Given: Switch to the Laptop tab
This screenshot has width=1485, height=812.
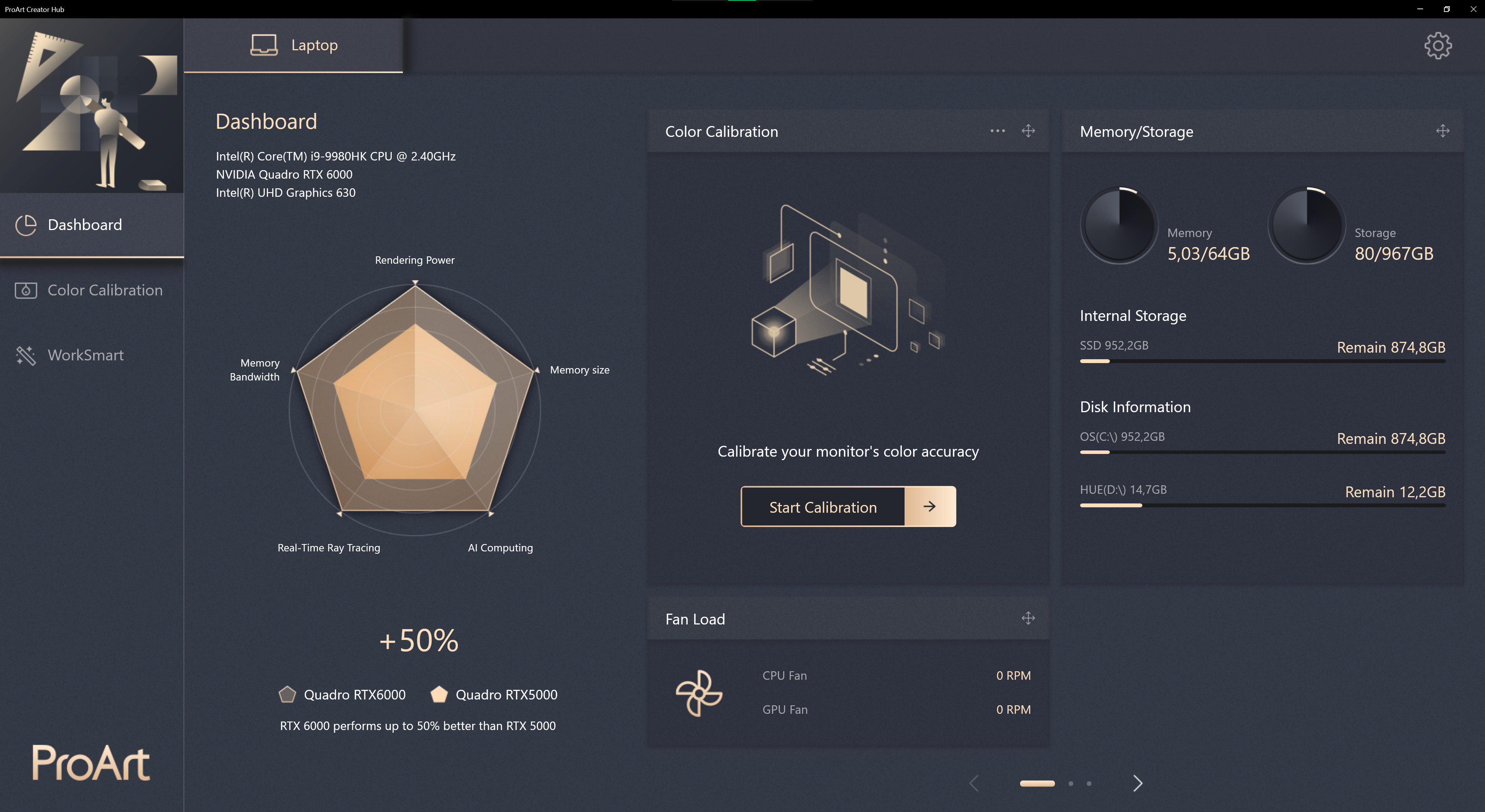Looking at the screenshot, I should tap(294, 45).
